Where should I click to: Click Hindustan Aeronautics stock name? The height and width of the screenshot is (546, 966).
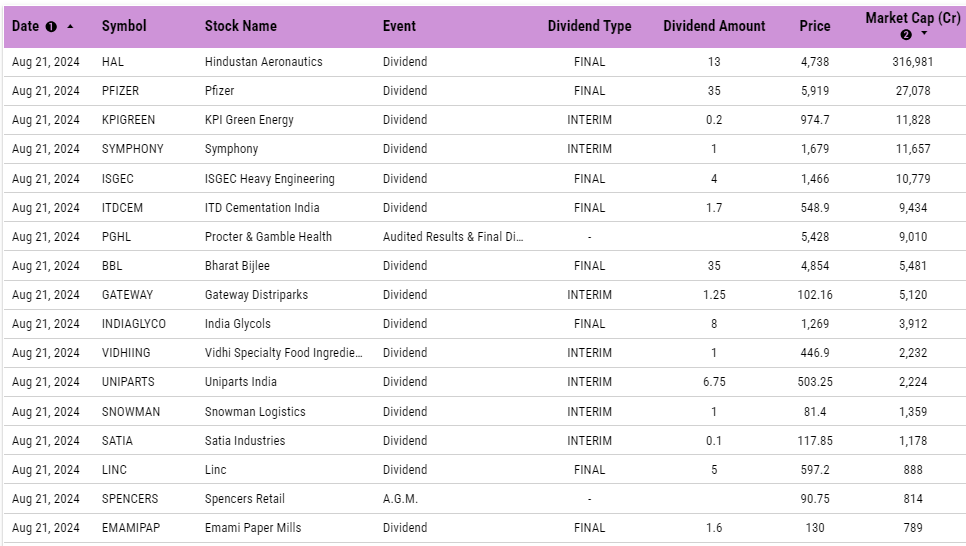(264, 62)
